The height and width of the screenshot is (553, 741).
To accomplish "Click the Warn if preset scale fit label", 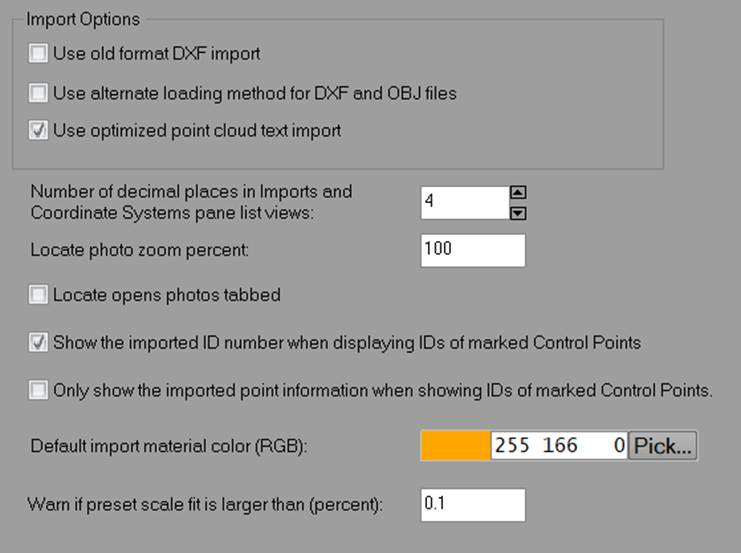I will click(x=206, y=505).
